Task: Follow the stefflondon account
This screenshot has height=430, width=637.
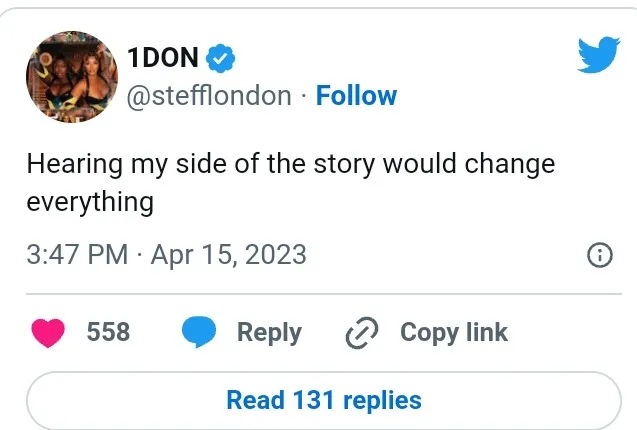Action: coord(356,96)
